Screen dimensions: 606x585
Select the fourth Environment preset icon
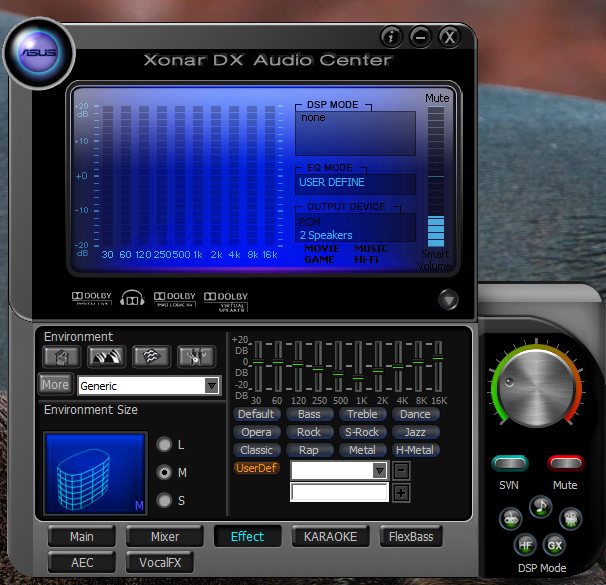pyautogui.click(x=196, y=356)
